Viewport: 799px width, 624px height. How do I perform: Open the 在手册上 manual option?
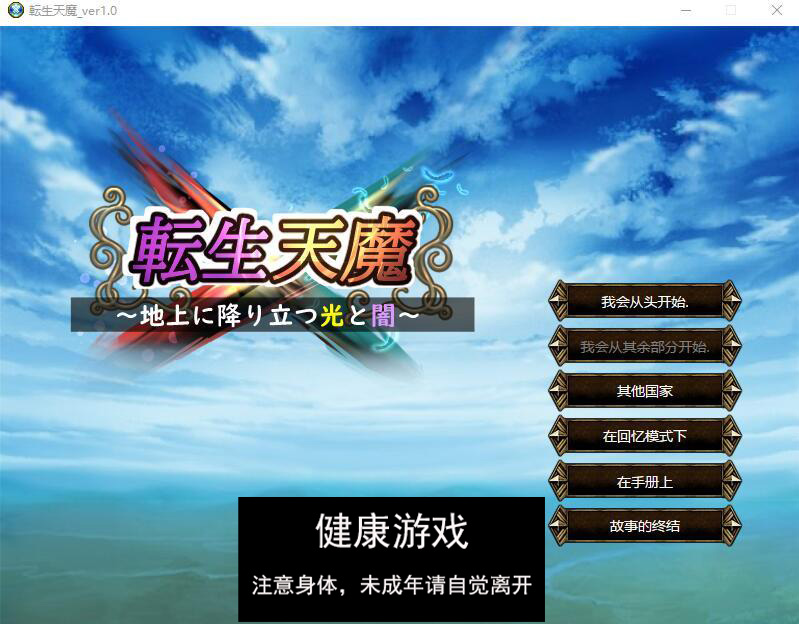pos(645,481)
